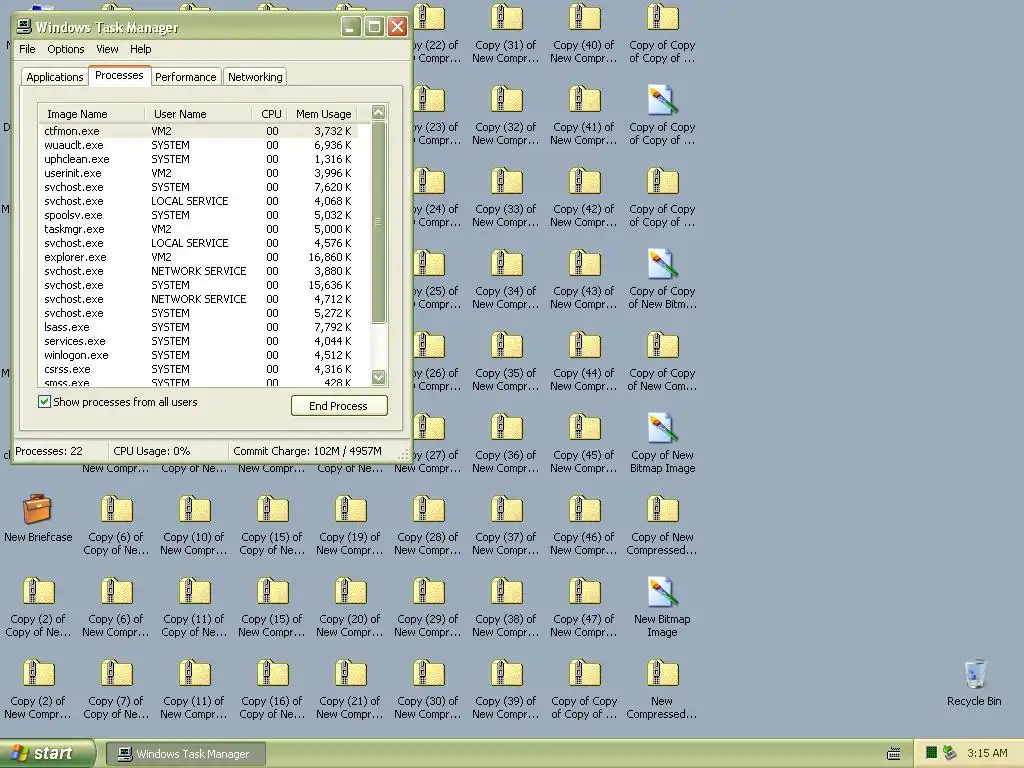Open the Options menu

pos(65,49)
